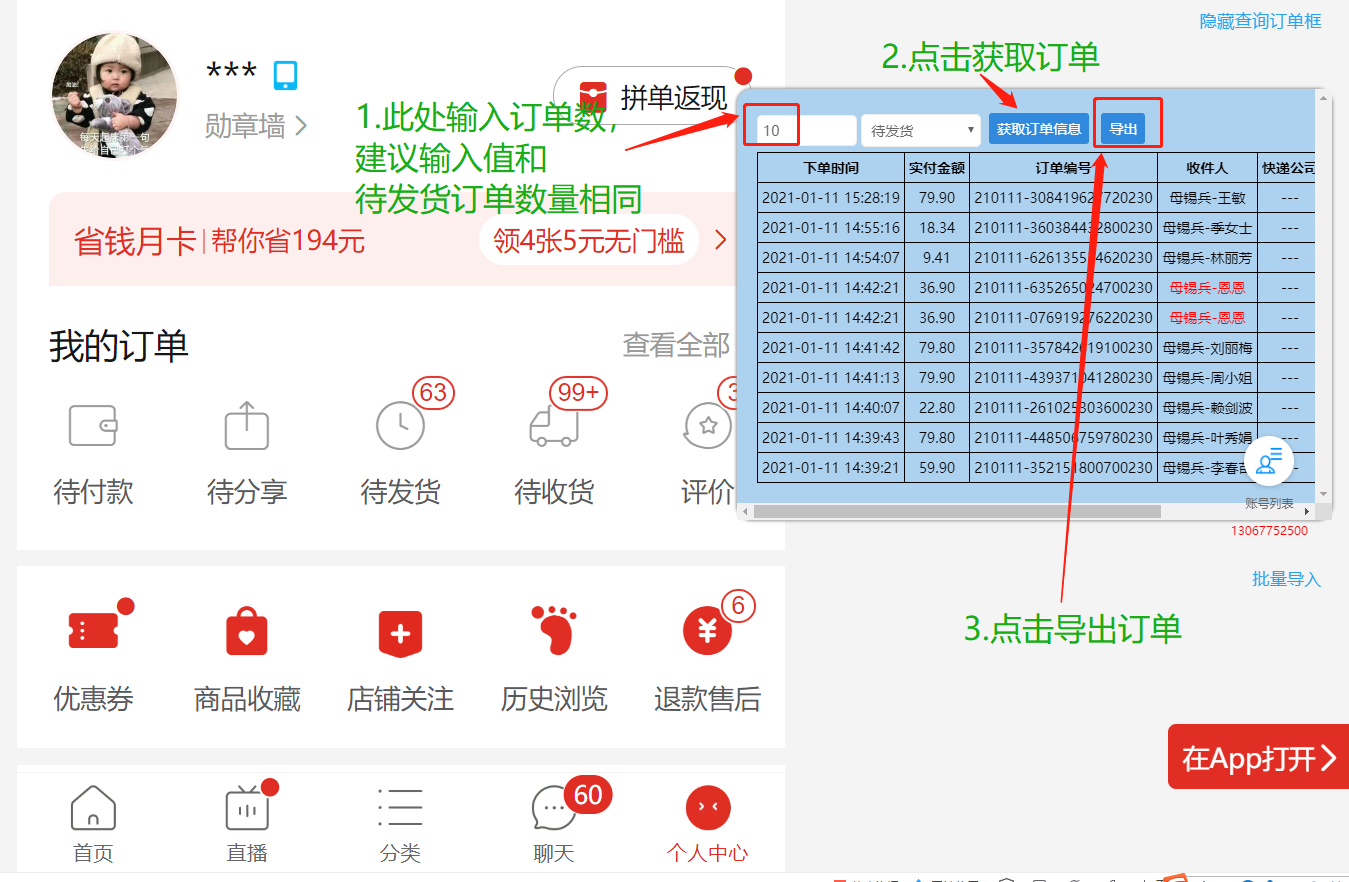The width and height of the screenshot is (1349, 882).
Task: Open the 待发货 clock icon
Action: click(x=400, y=426)
